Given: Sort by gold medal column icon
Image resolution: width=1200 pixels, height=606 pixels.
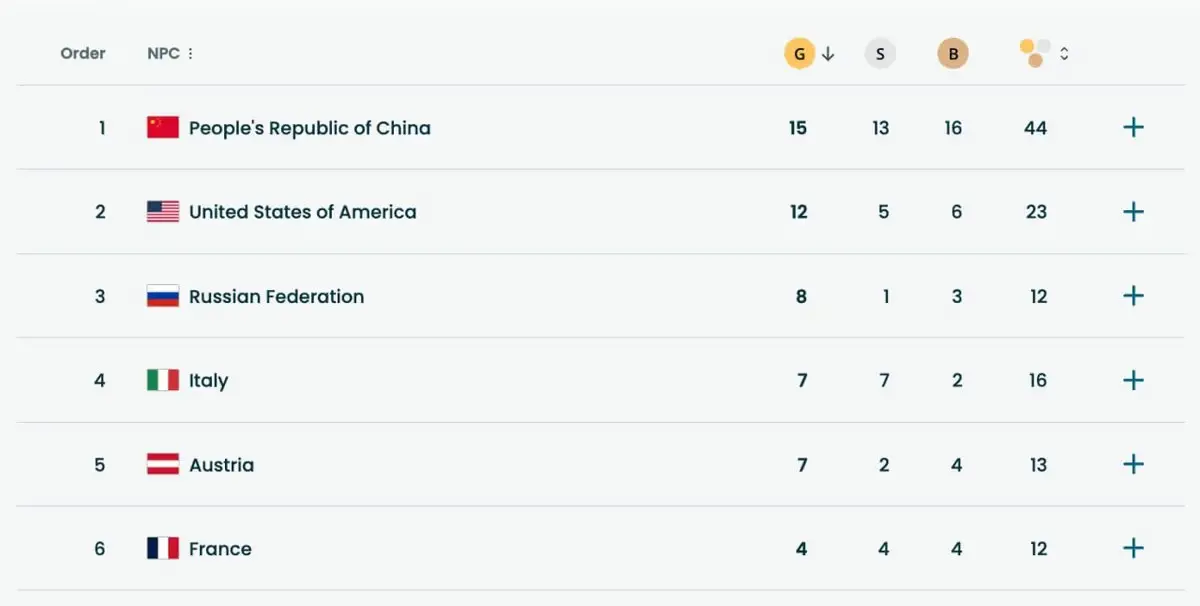Looking at the screenshot, I should [799, 54].
